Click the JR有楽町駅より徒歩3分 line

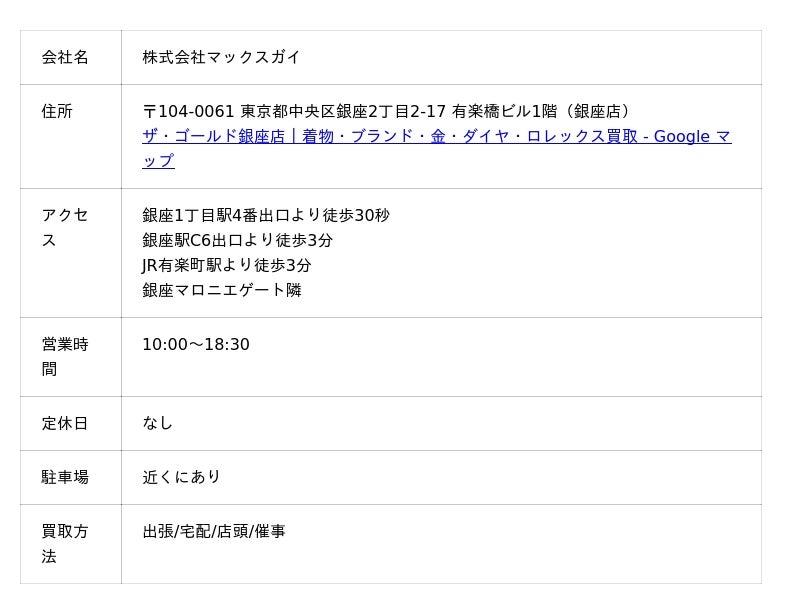pyautogui.click(x=227, y=265)
